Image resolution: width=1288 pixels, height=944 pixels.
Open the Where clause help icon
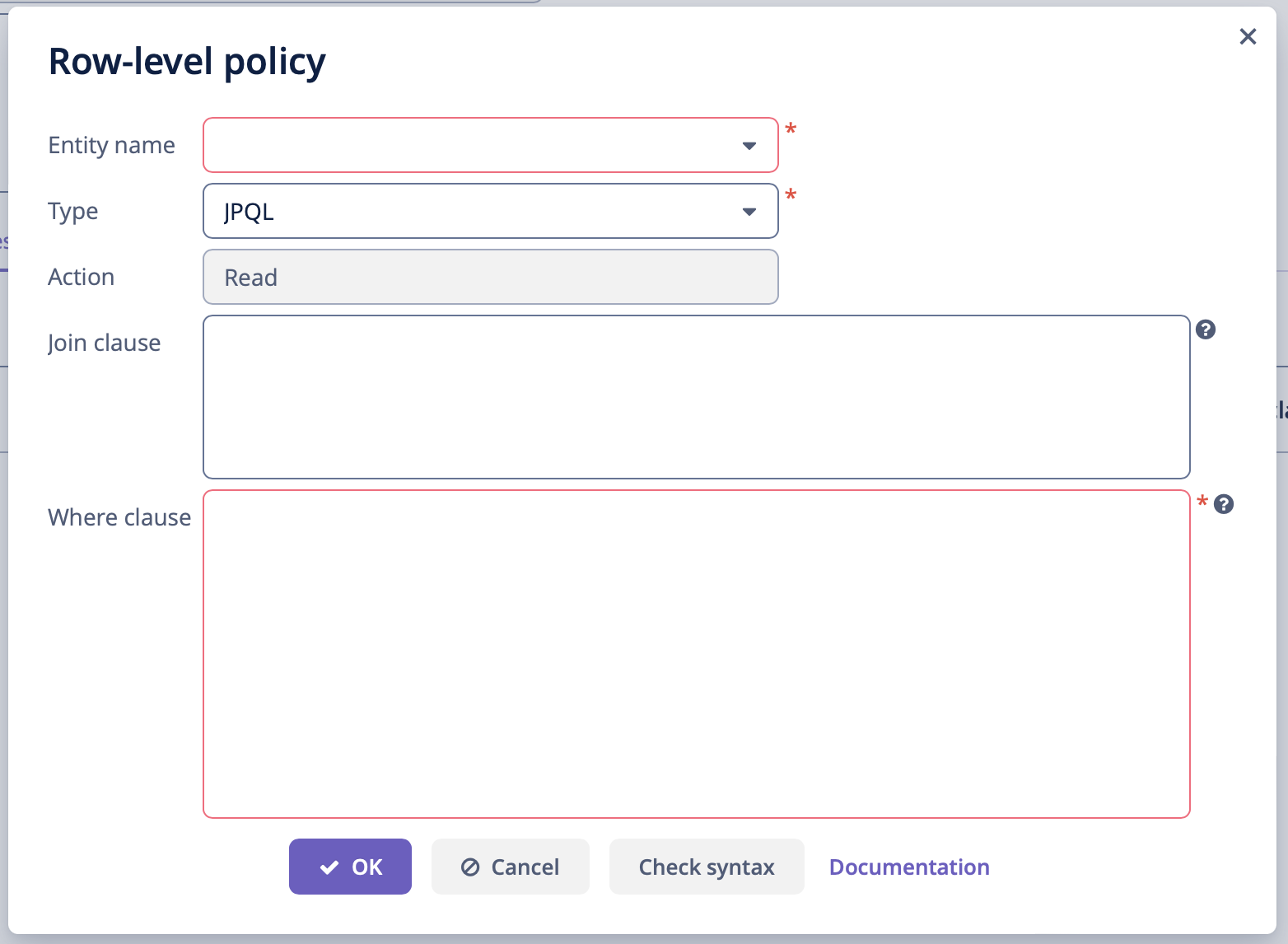1224,504
